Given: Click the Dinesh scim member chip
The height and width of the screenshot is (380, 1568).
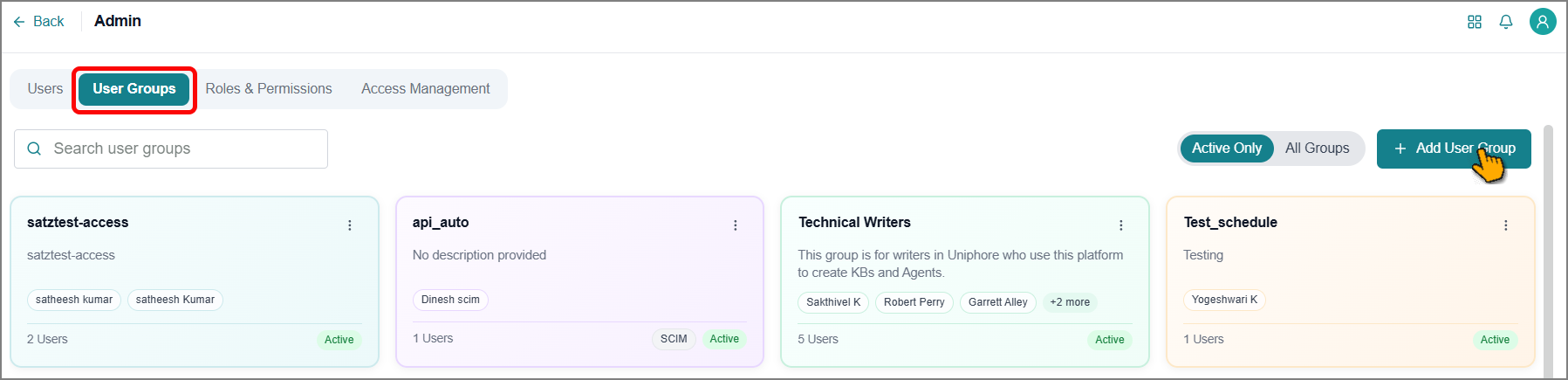Looking at the screenshot, I should (x=450, y=300).
